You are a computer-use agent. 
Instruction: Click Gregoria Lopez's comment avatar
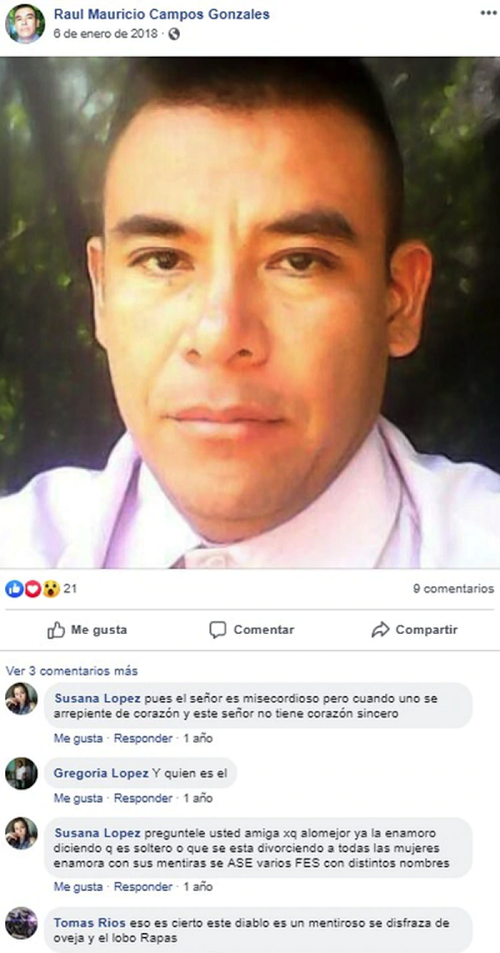pos(21,774)
